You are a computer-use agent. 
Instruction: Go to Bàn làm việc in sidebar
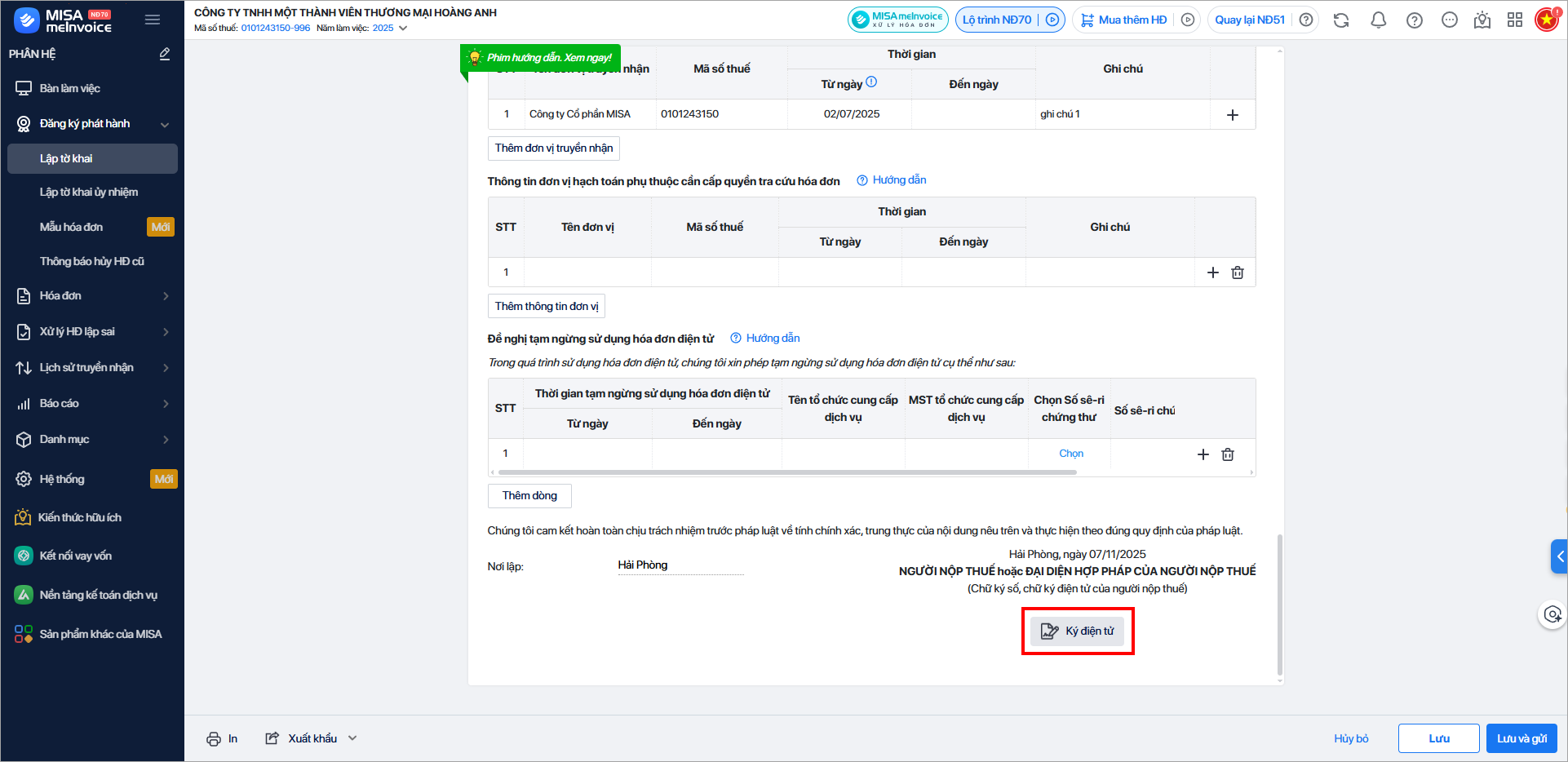coord(70,88)
